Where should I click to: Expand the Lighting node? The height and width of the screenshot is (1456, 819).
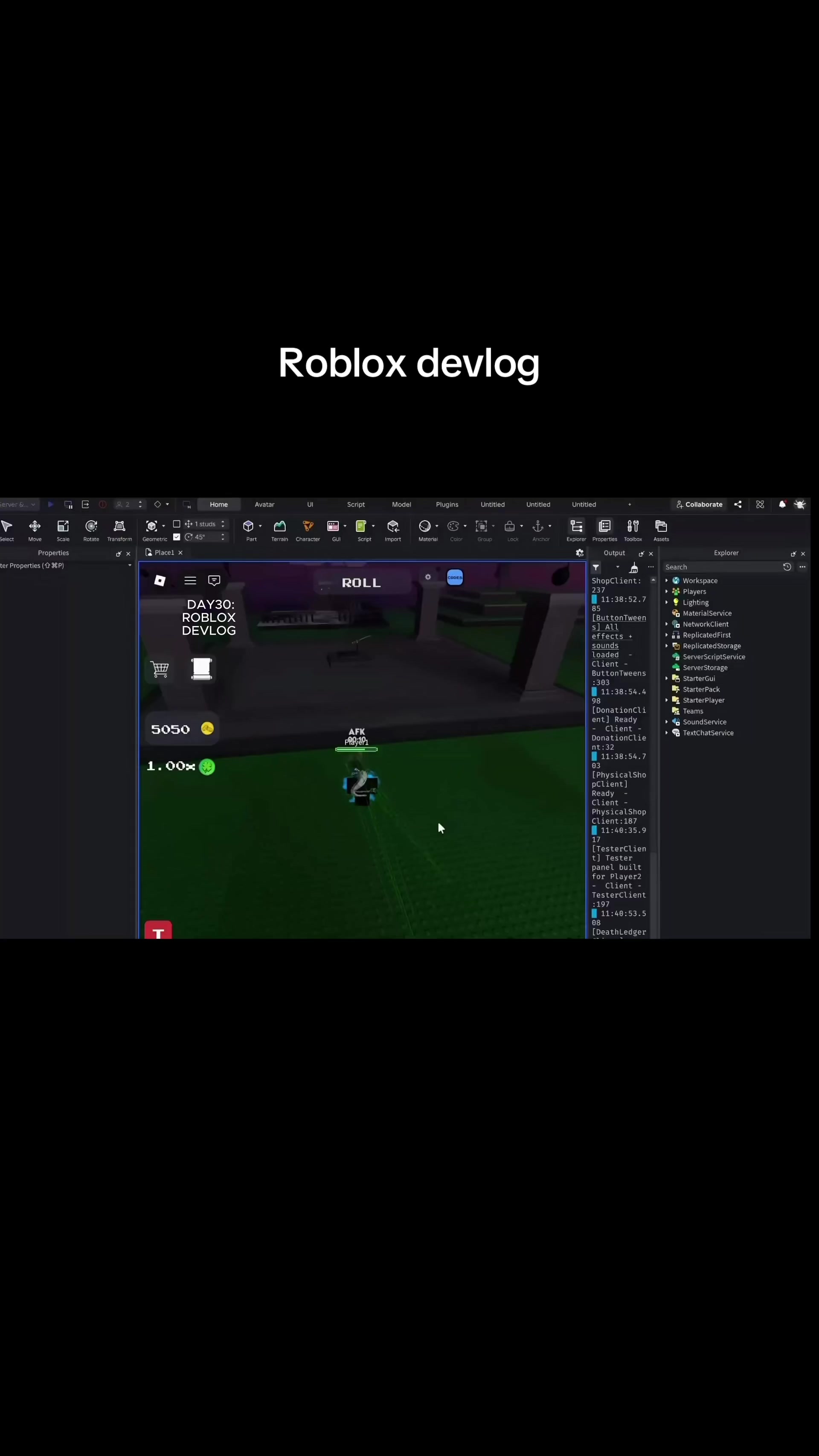666,603
